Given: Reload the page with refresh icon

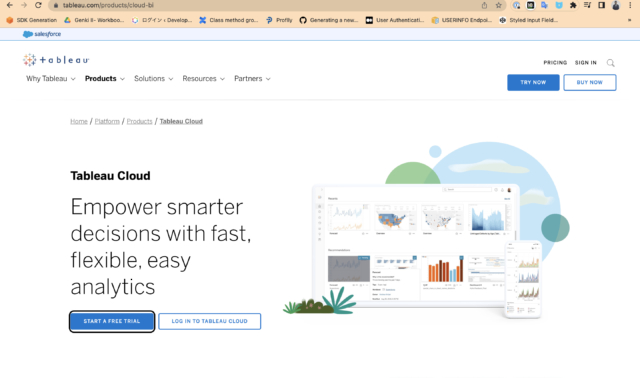Looking at the screenshot, I should [x=38, y=5].
